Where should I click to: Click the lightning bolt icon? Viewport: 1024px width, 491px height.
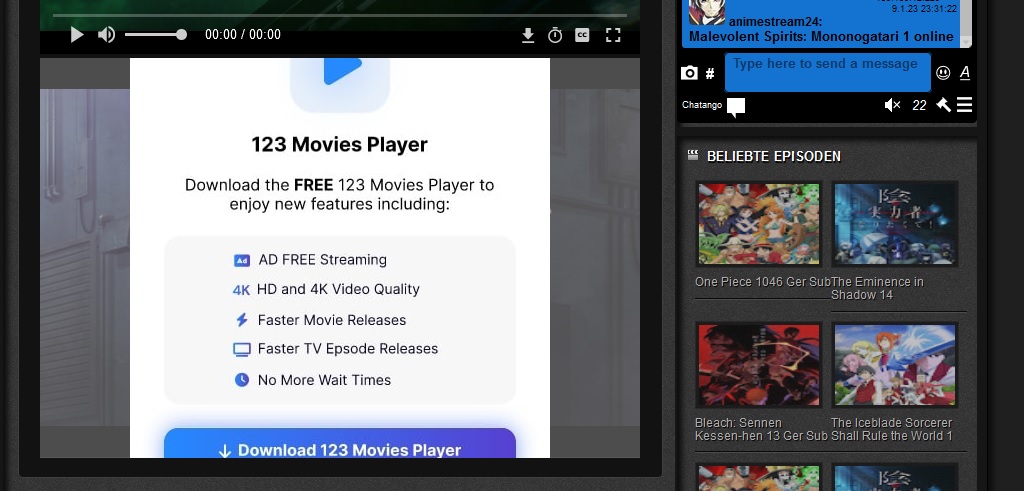tap(242, 320)
